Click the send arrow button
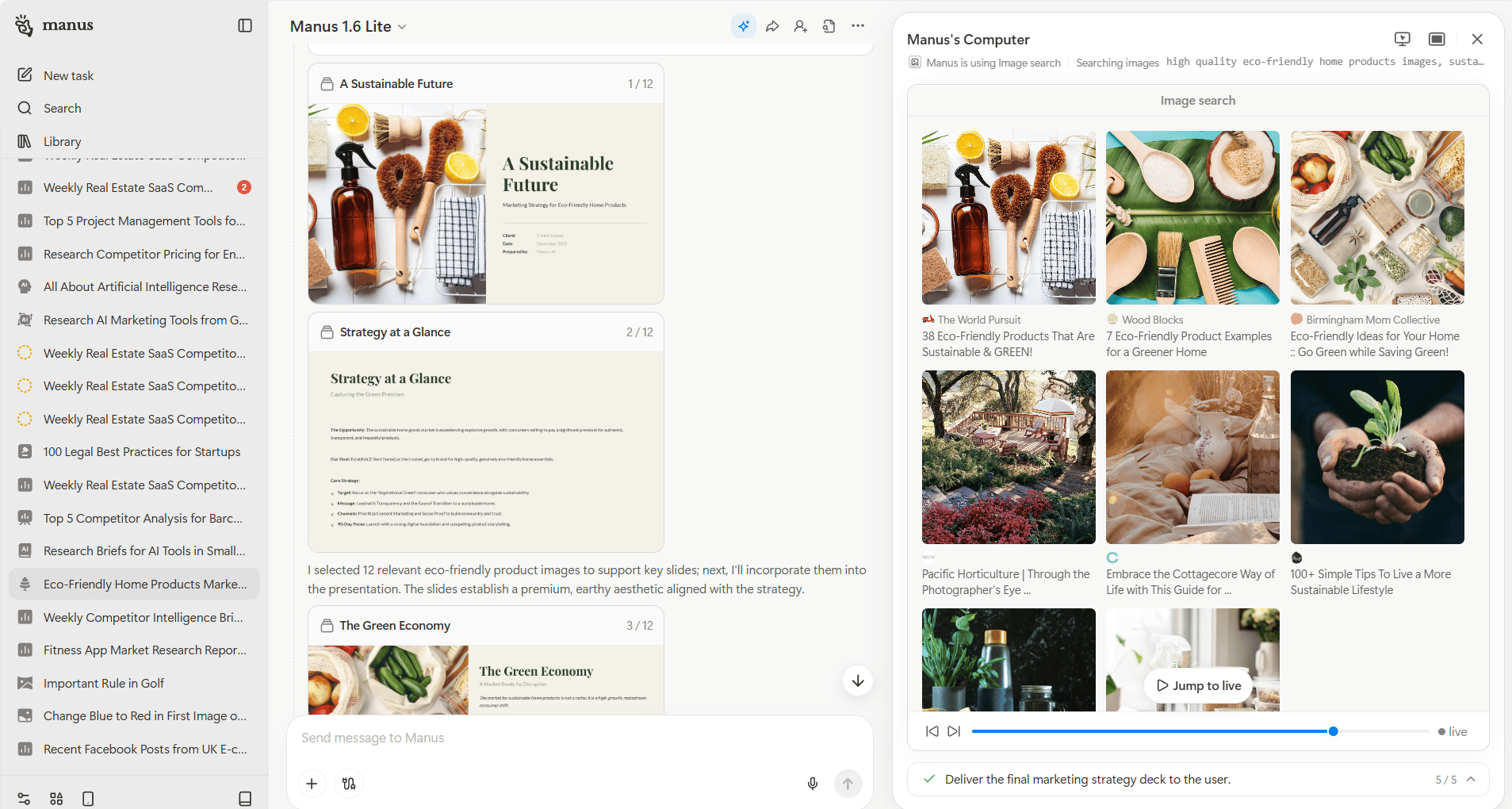The image size is (1512, 809). [x=848, y=784]
